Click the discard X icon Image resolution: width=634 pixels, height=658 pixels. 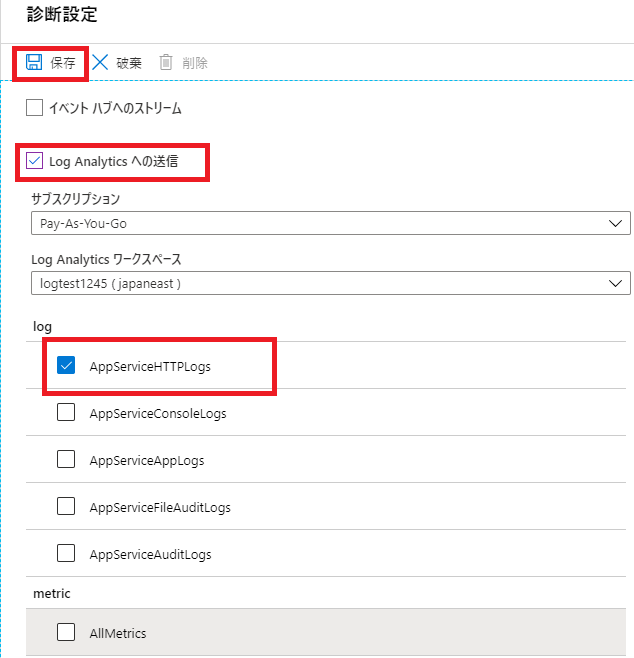tap(100, 62)
